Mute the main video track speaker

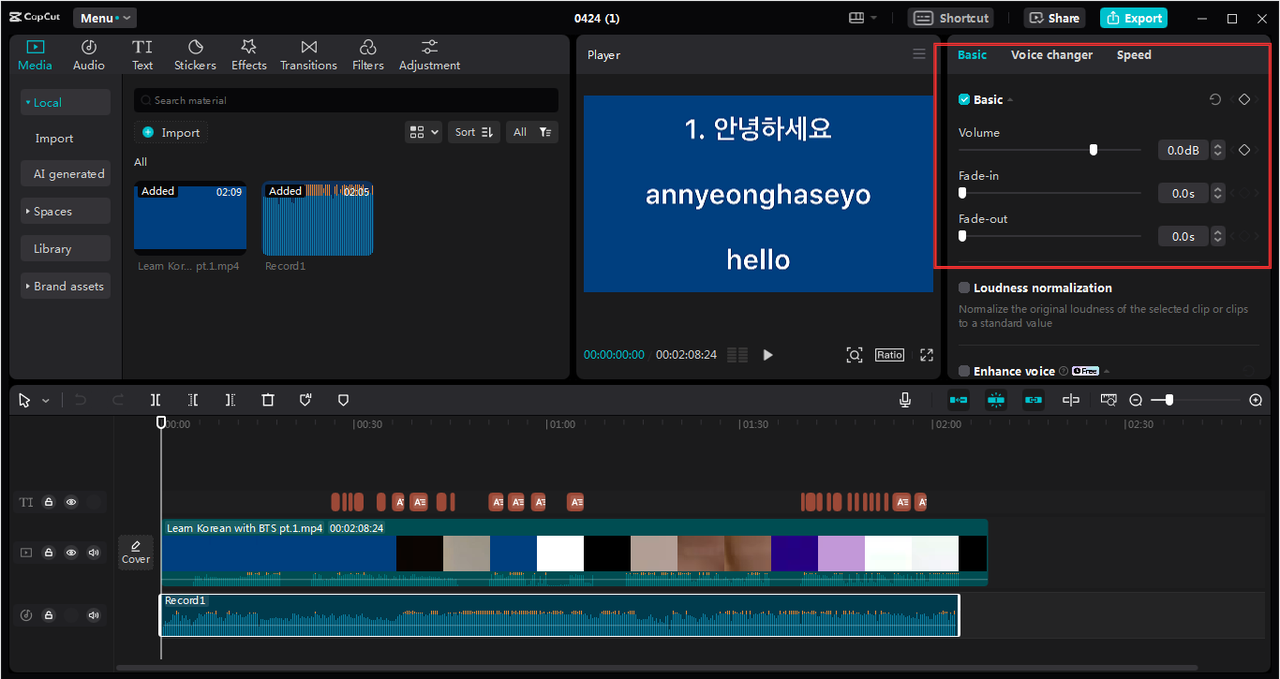[94, 552]
